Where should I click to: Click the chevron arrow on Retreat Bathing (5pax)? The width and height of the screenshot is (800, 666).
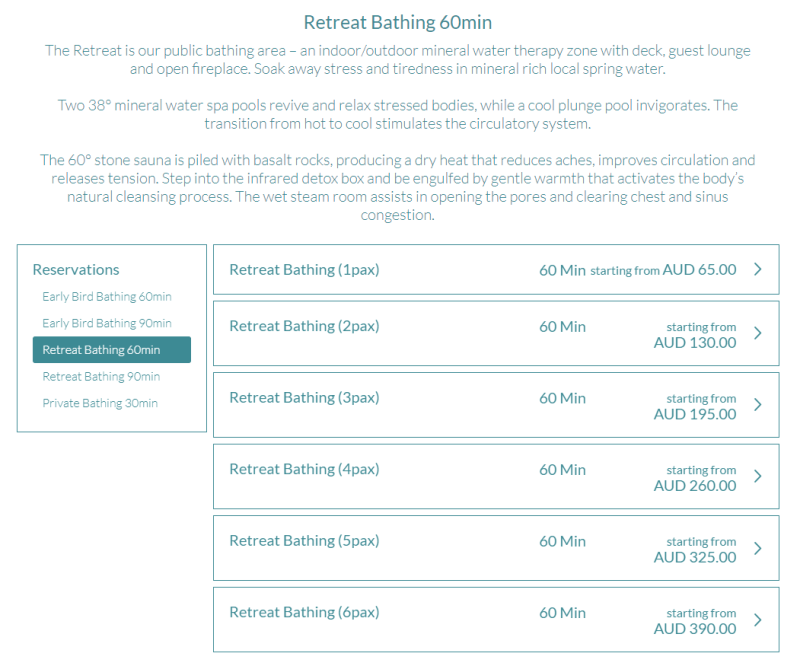758,548
